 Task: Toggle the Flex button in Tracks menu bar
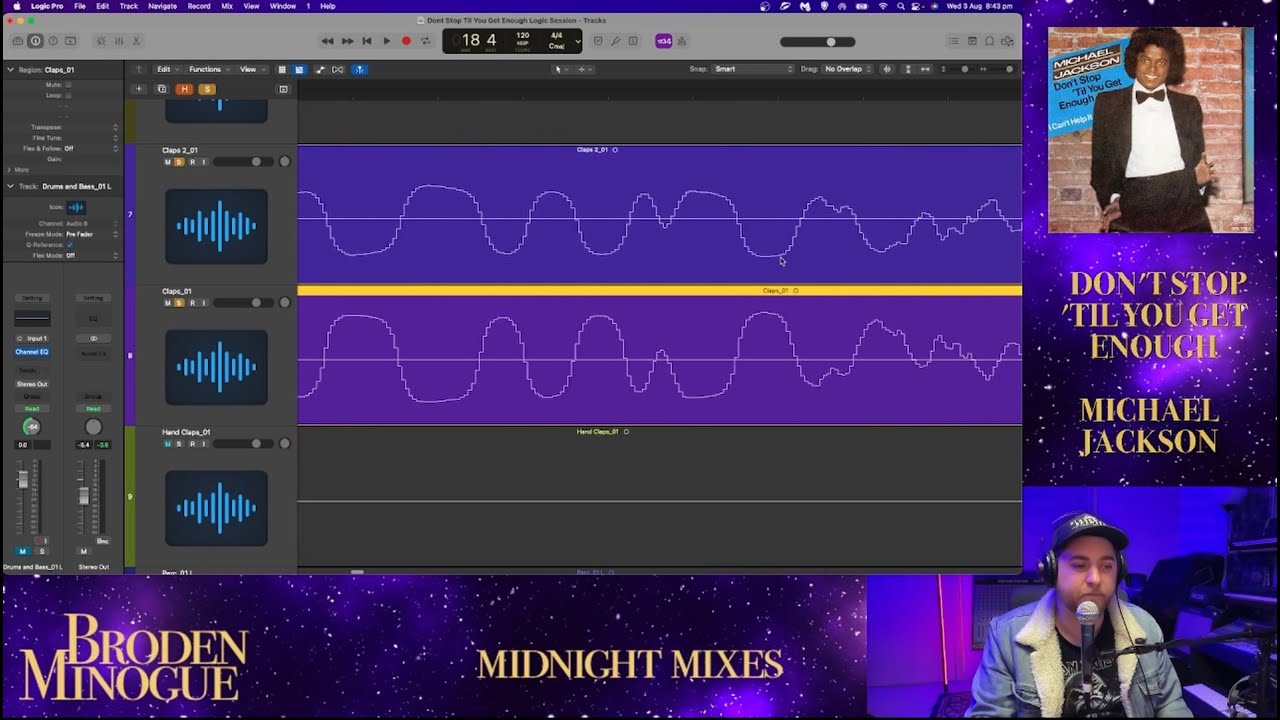338,69
